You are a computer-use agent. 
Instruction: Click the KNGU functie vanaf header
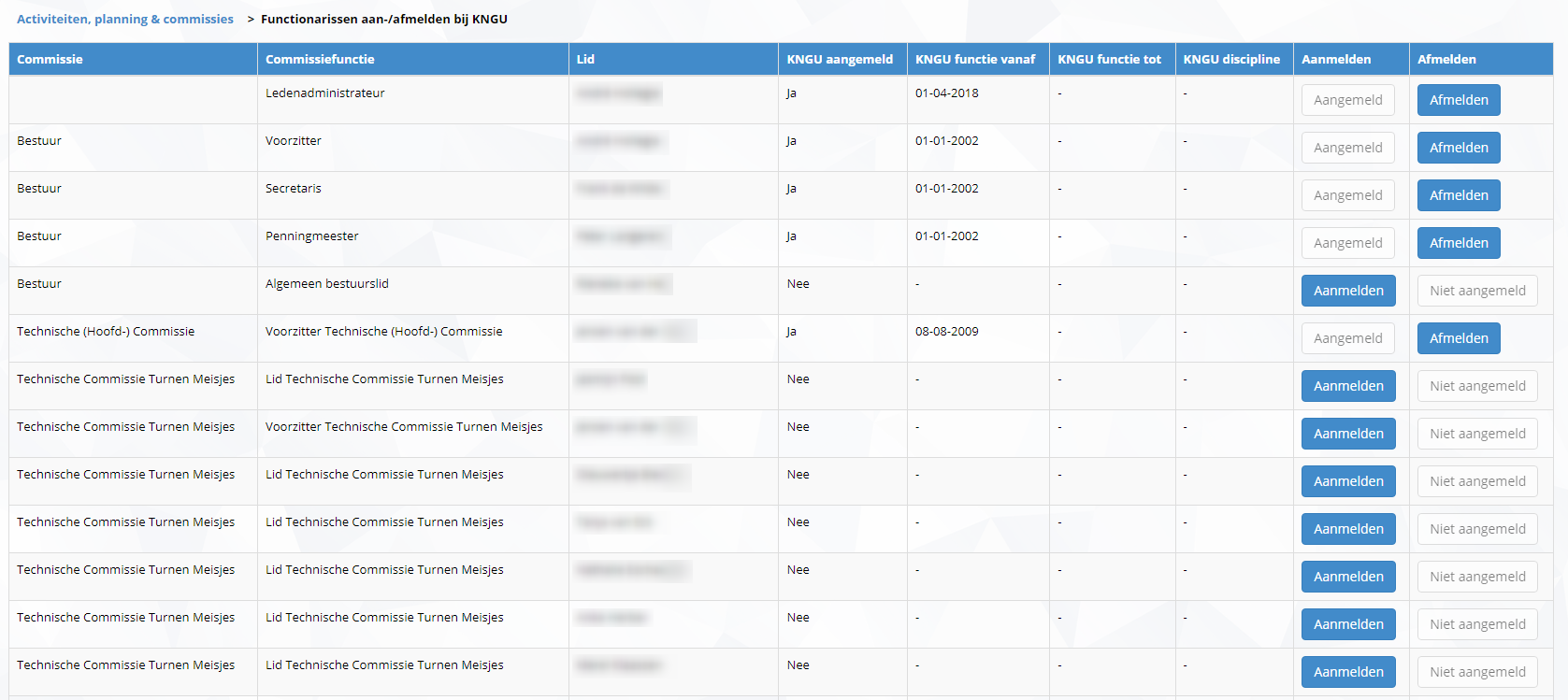pos(975,59)
